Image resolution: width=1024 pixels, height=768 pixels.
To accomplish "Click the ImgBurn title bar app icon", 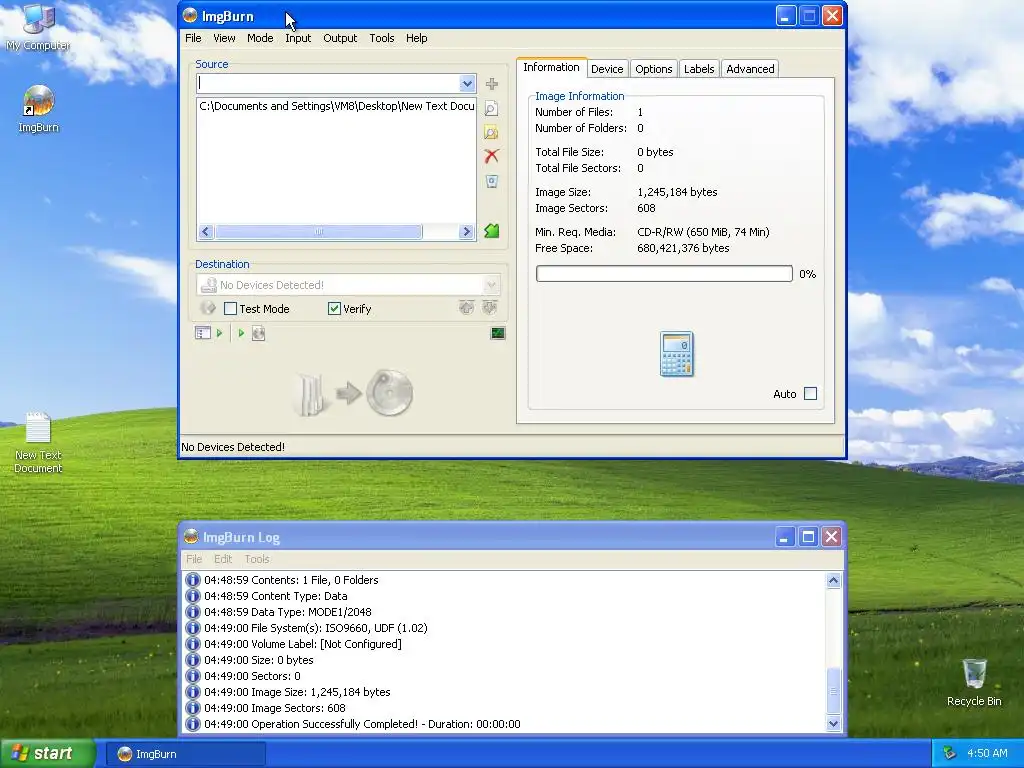I will click(190, 16).
